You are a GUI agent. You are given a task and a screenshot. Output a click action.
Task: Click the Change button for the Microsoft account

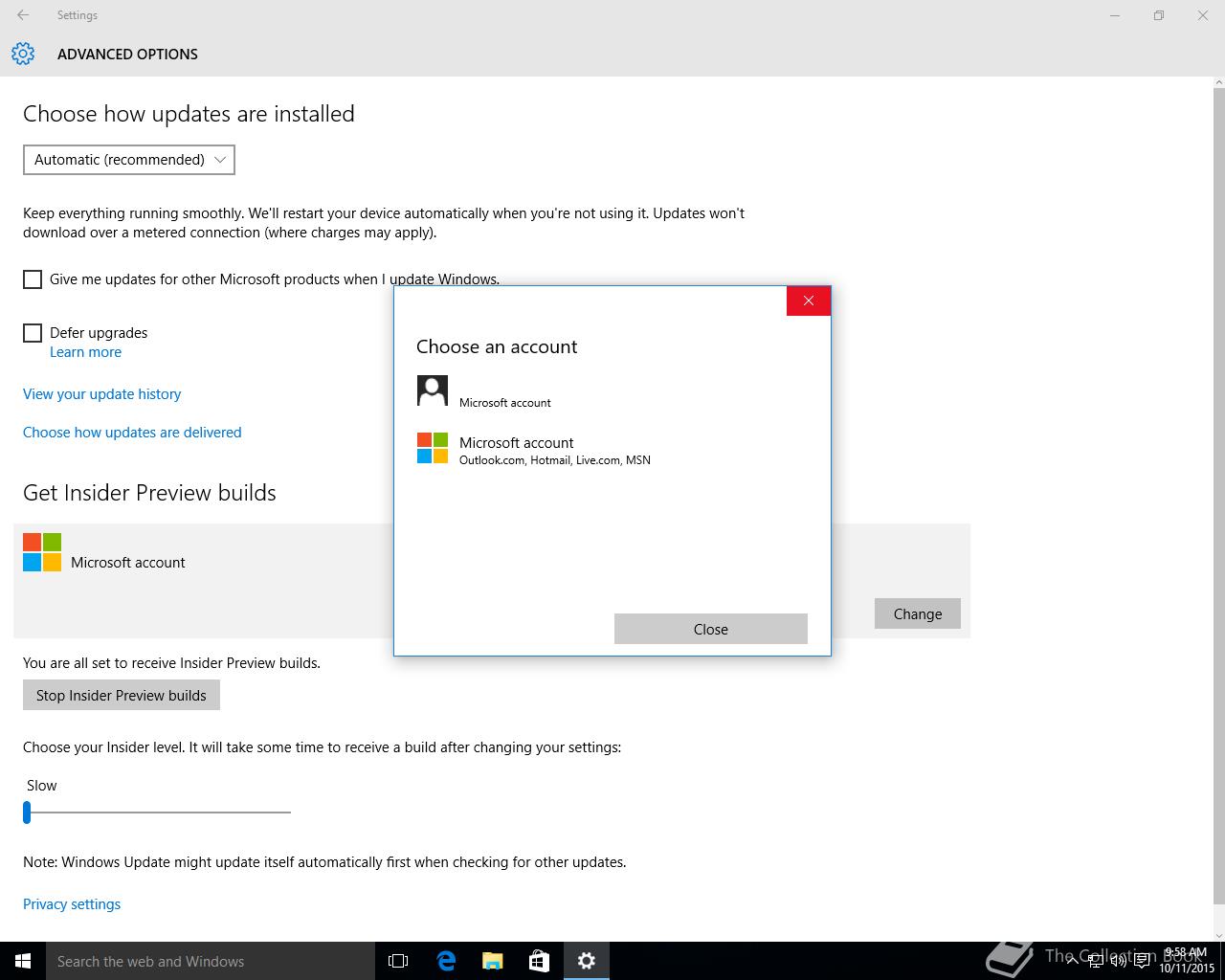coord(918,613)
